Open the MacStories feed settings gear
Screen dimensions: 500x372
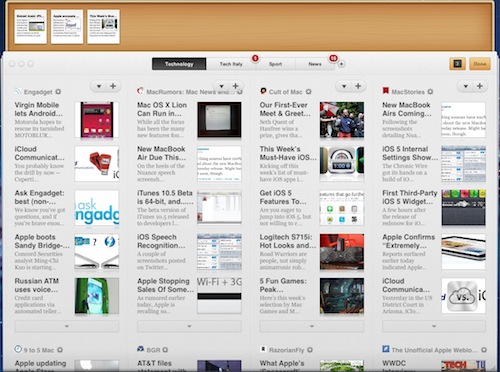(x=430, y=91)
